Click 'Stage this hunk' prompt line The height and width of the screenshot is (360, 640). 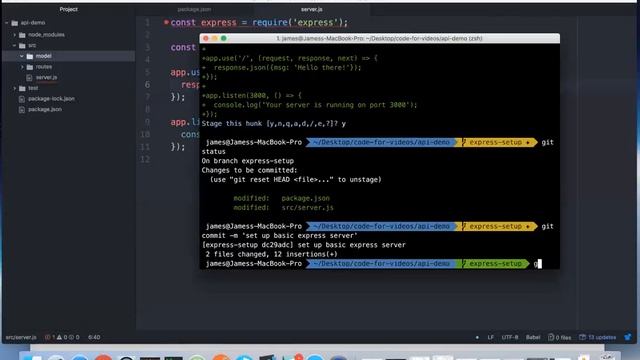[x=273, y=123]
